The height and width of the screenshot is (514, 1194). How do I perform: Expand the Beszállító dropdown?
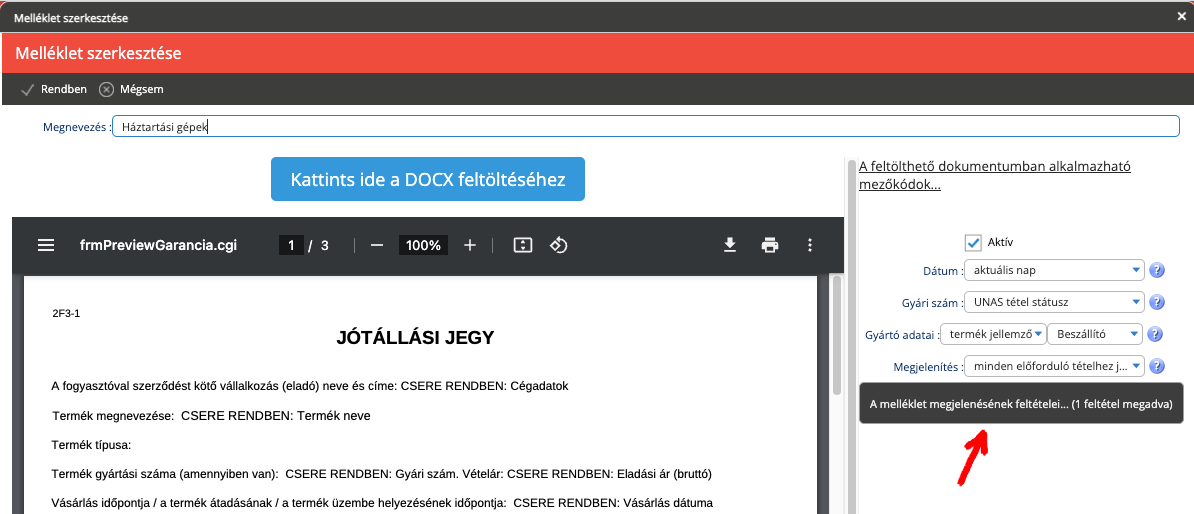[1094, 334]
